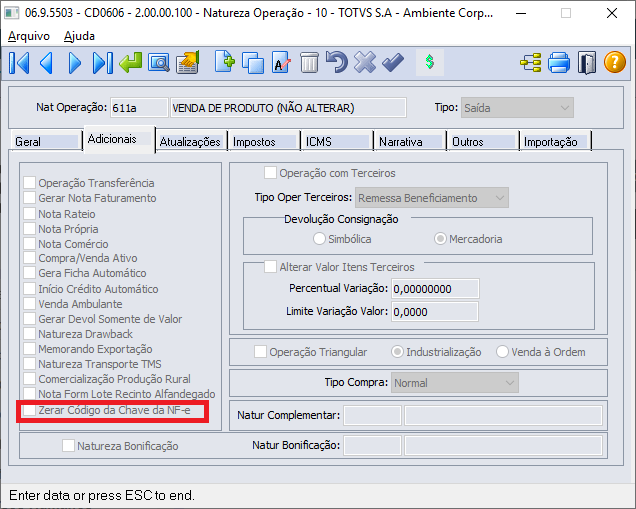Click the Limite Variação Valor field
636x509 pixels.
pyautogui.click(x=435, y=312)
